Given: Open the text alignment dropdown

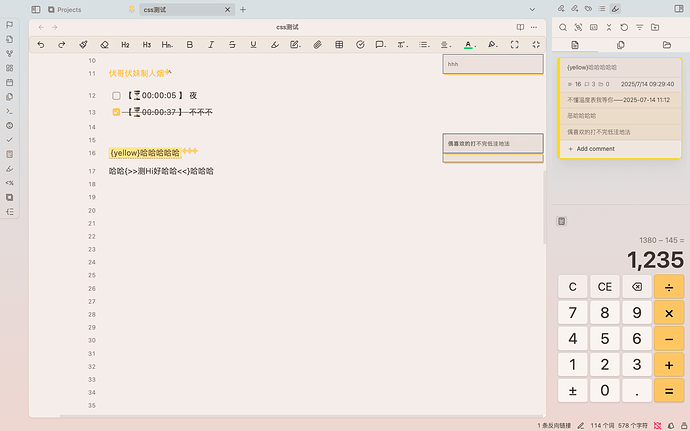Looking at the screenshot, I should 446,44.
